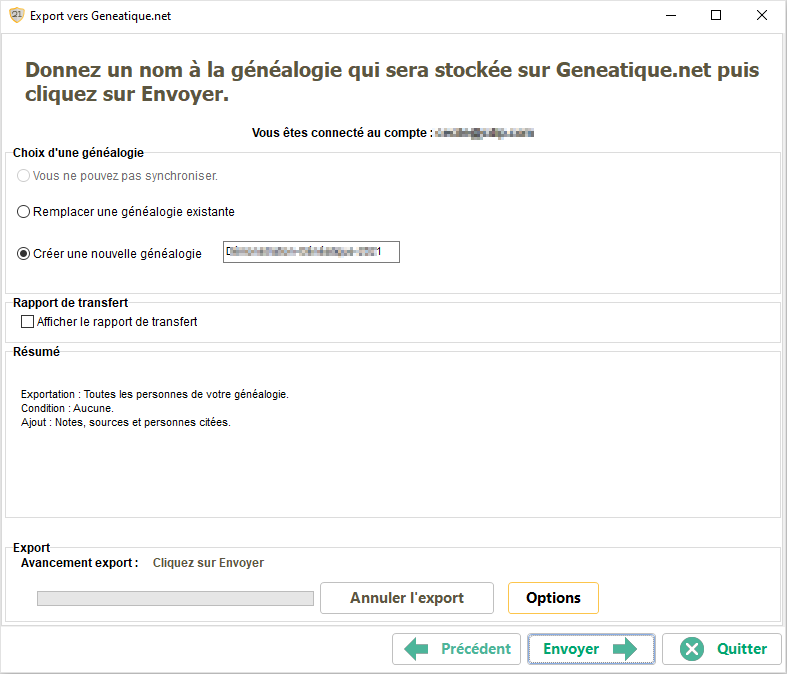Maximize the Export vers Geneatique.net window
This screenshot has height=674, width=787.
(x=716, y=16)
